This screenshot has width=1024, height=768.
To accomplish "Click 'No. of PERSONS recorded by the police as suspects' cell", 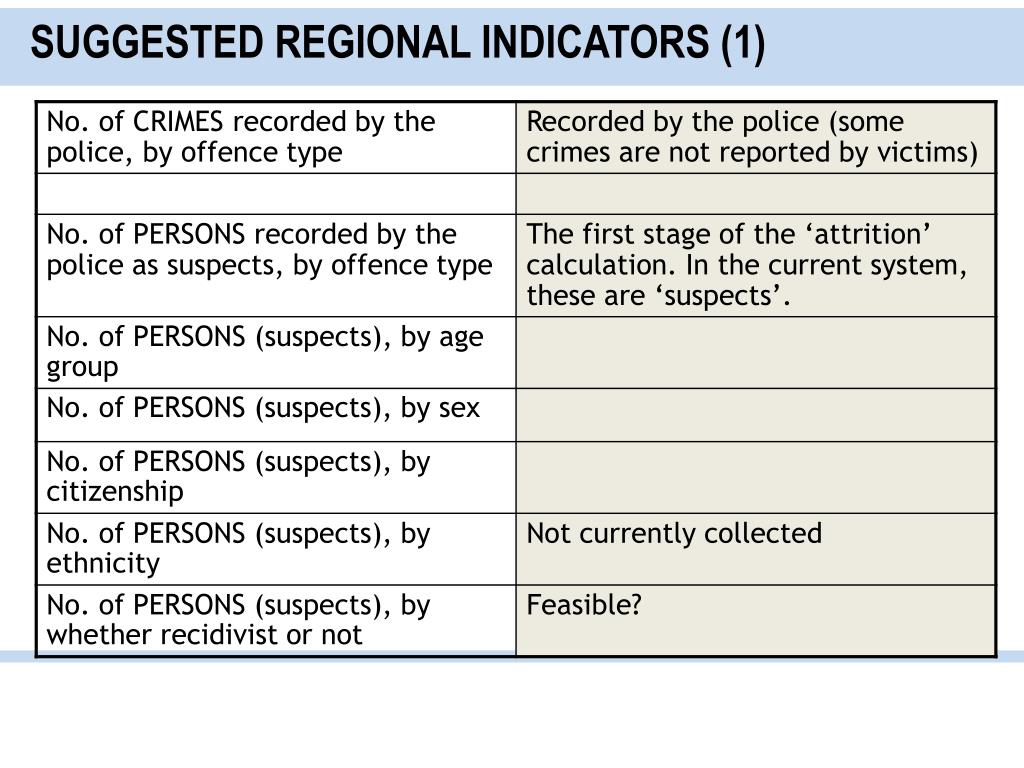I will tap(276, 266).
